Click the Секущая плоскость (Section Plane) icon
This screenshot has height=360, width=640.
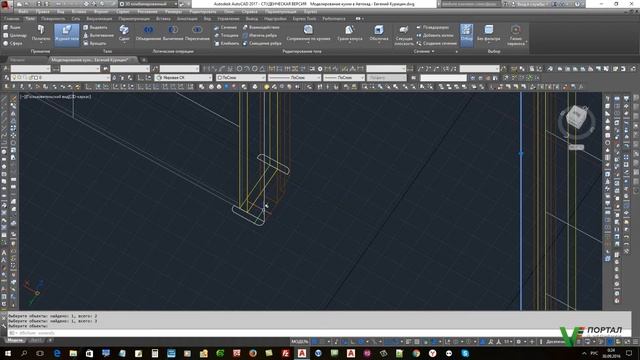coord(404,29)
